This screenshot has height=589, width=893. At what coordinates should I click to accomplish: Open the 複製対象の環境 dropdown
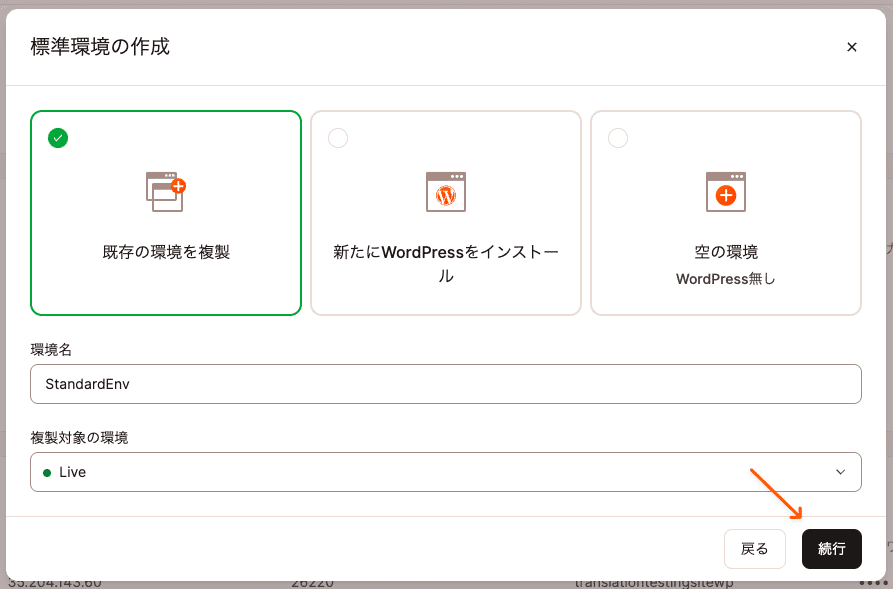pos(445,471)
